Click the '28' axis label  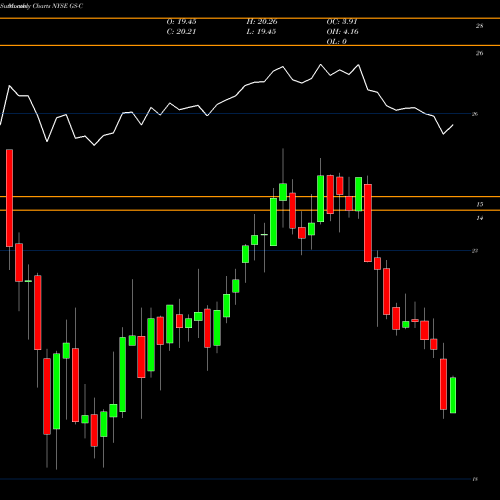point(479,26)
